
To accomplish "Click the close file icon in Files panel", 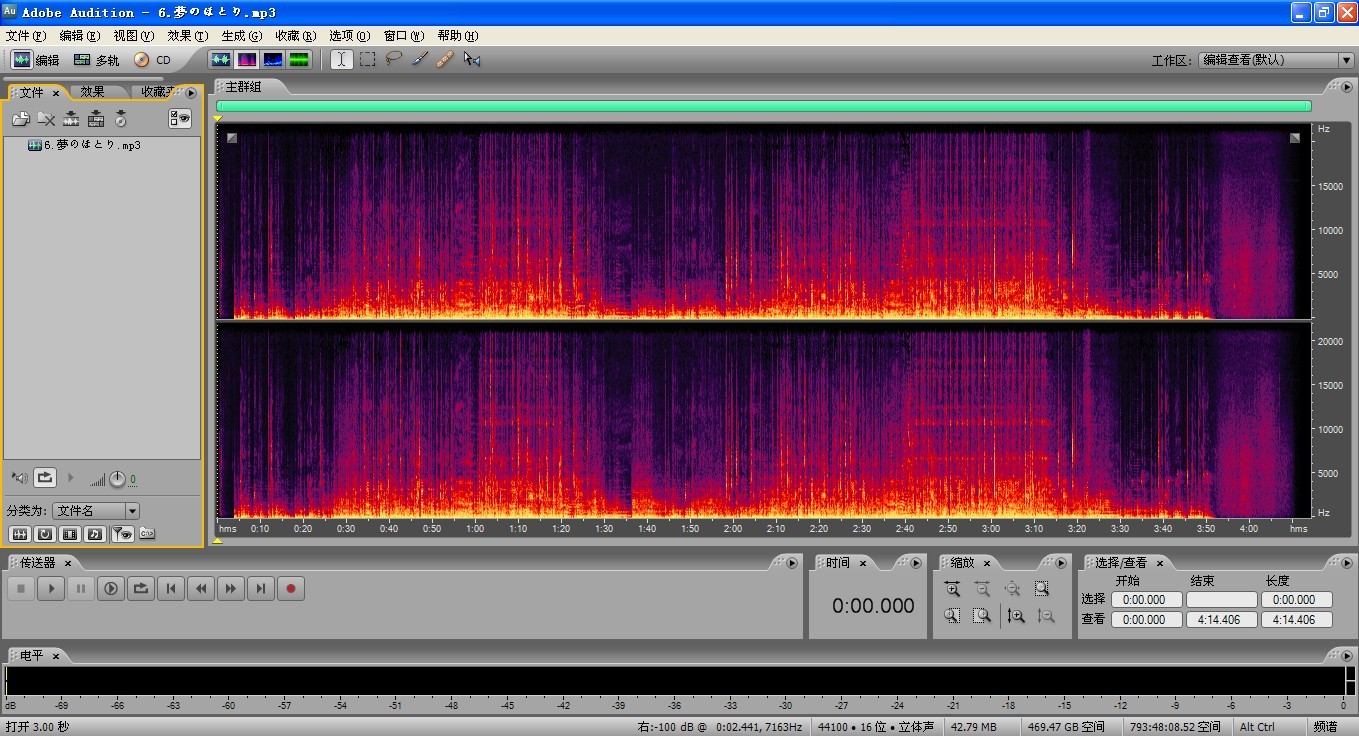I will [x=46, y=119].
